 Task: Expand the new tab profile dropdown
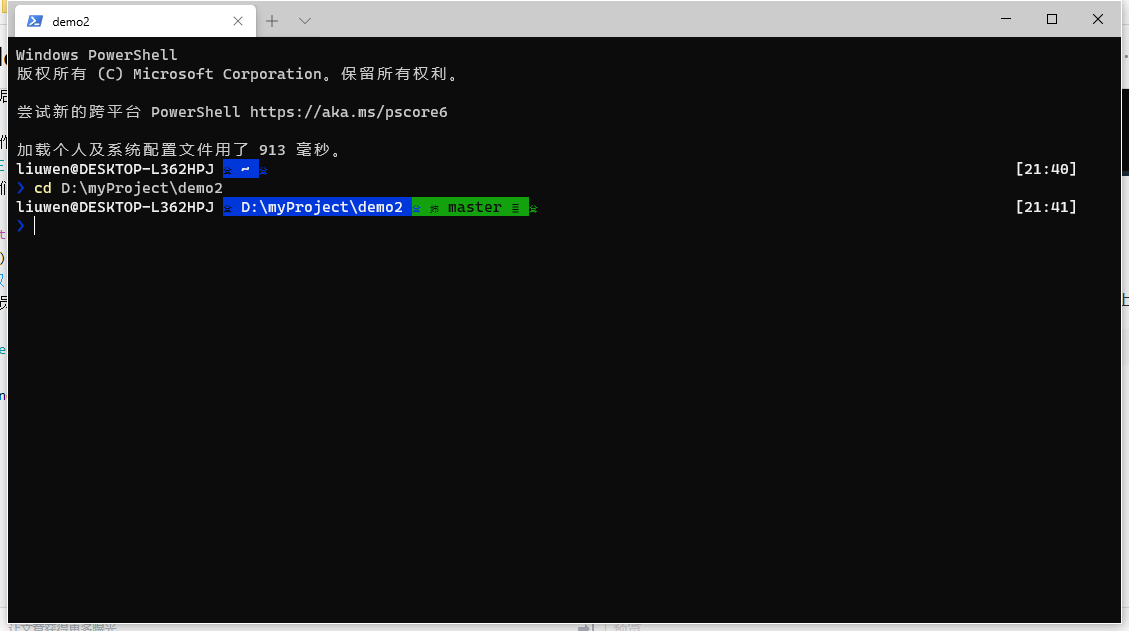point(305,21)
